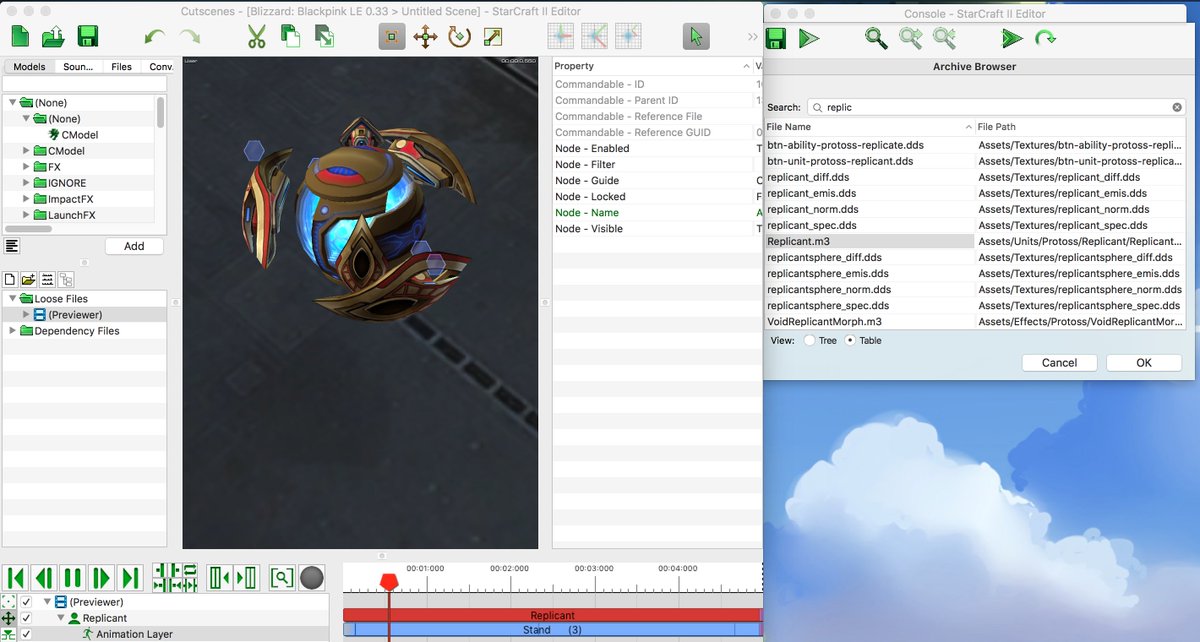Click the Archive Browser search field
Image resolution: width=1200 pixels, height=642 pixels.
point(996,107)
